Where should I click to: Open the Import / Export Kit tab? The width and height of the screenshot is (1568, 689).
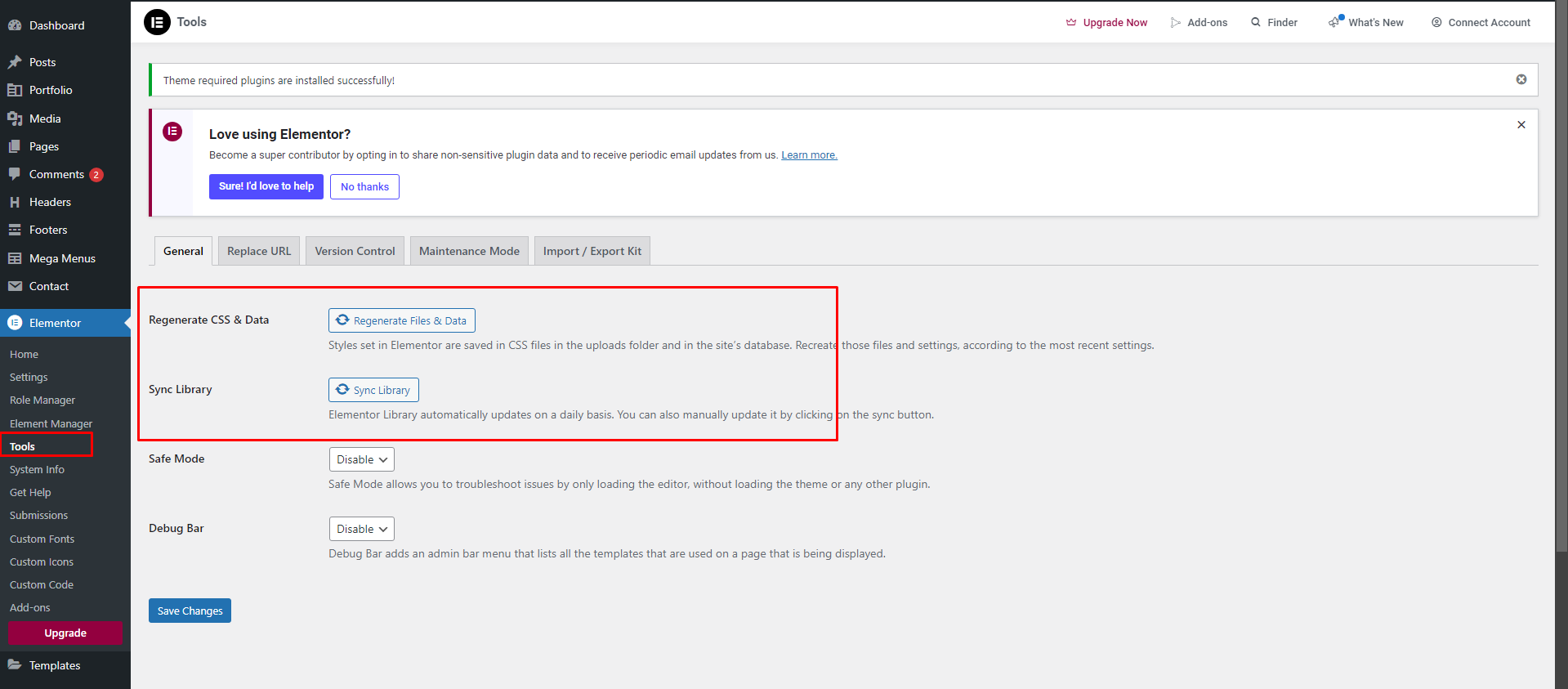[x=592, y=251]
